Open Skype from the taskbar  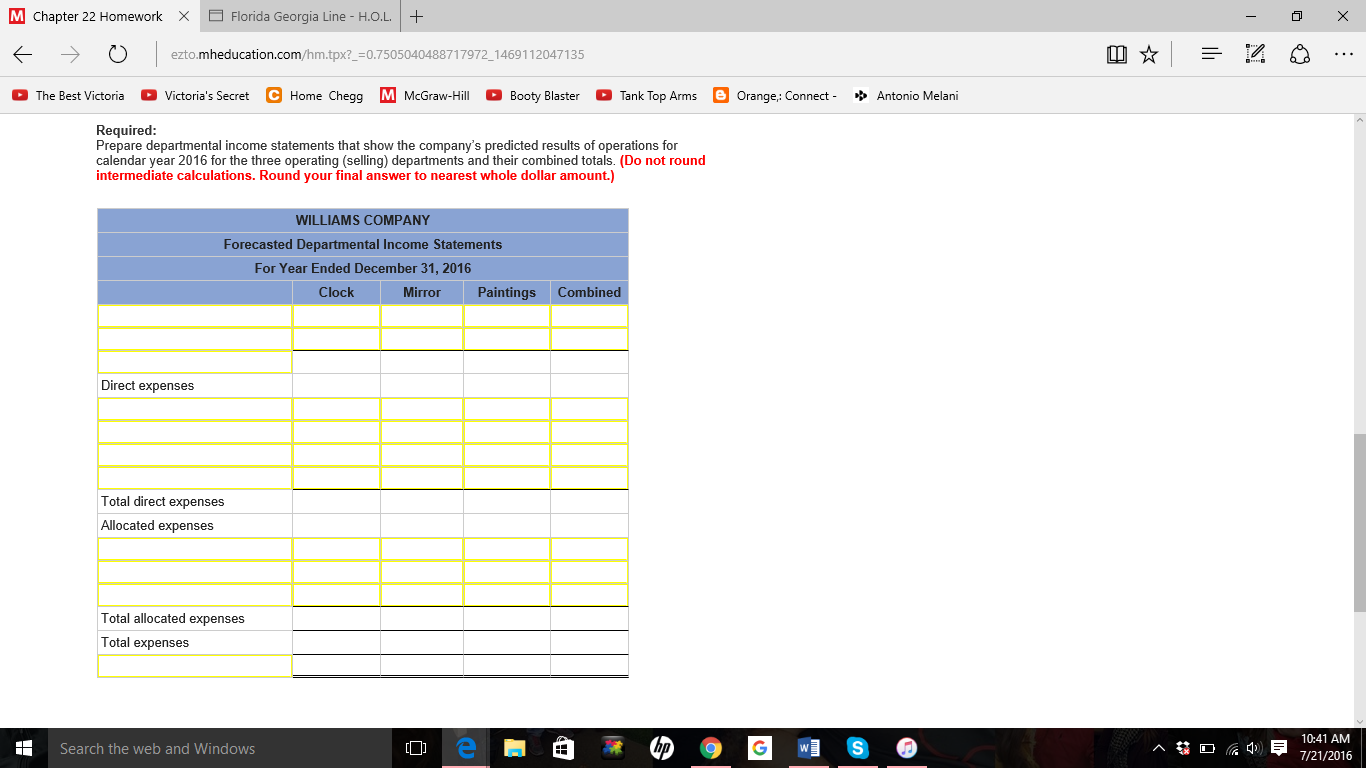point(857,747)
